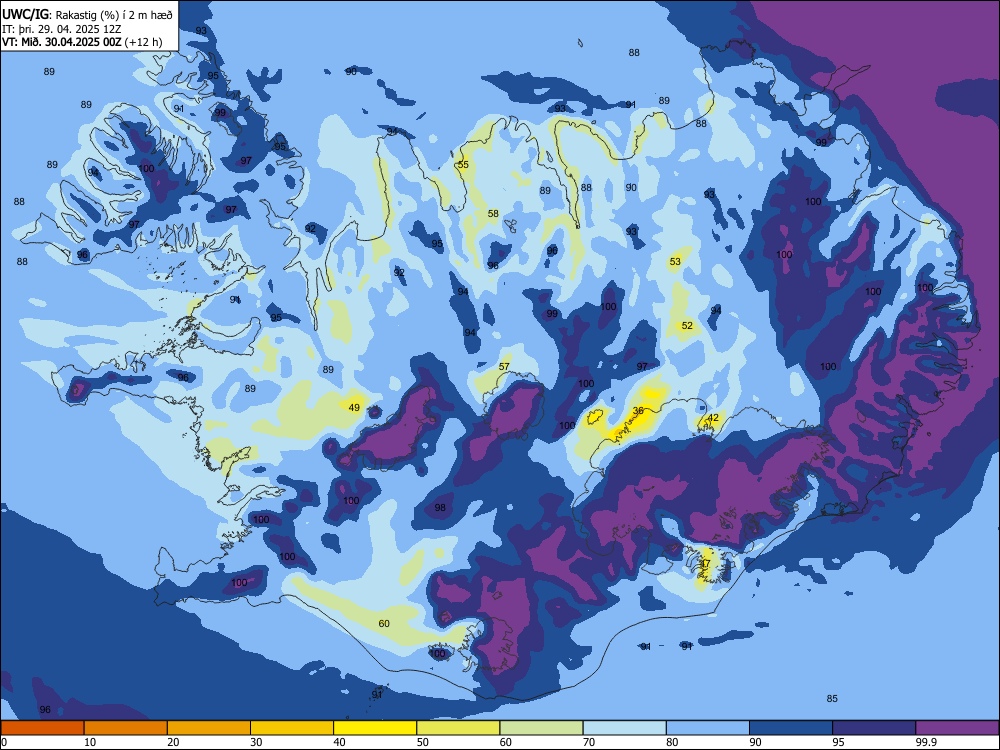1000x750 pixels.
Task: Select the '42' humidity value on the map
Action: coord(713,418)
